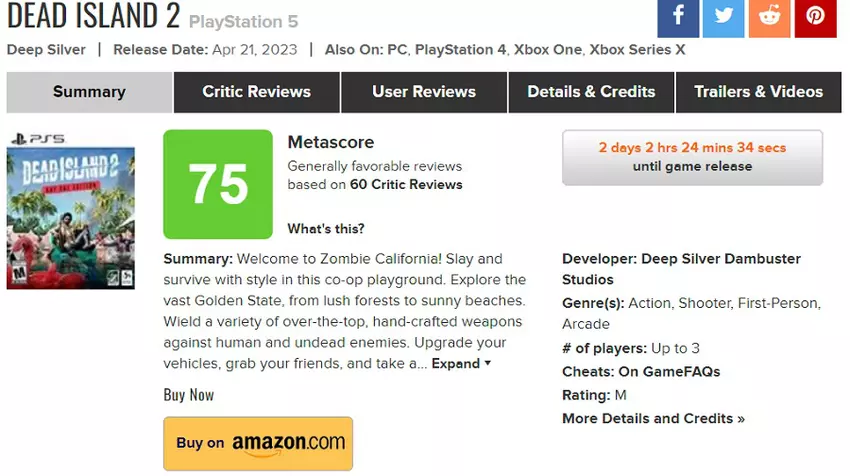Open the Deep Silver publisher link
The width and height of the screenshot is (850, 476).
coord(46,49)
